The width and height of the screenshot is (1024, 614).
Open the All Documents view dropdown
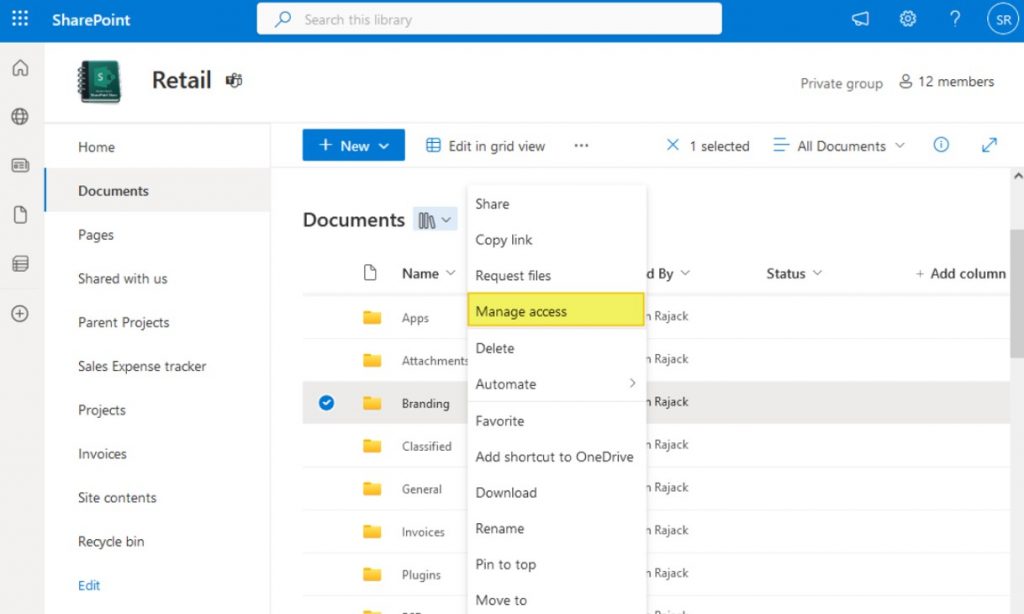click(838, 145)
